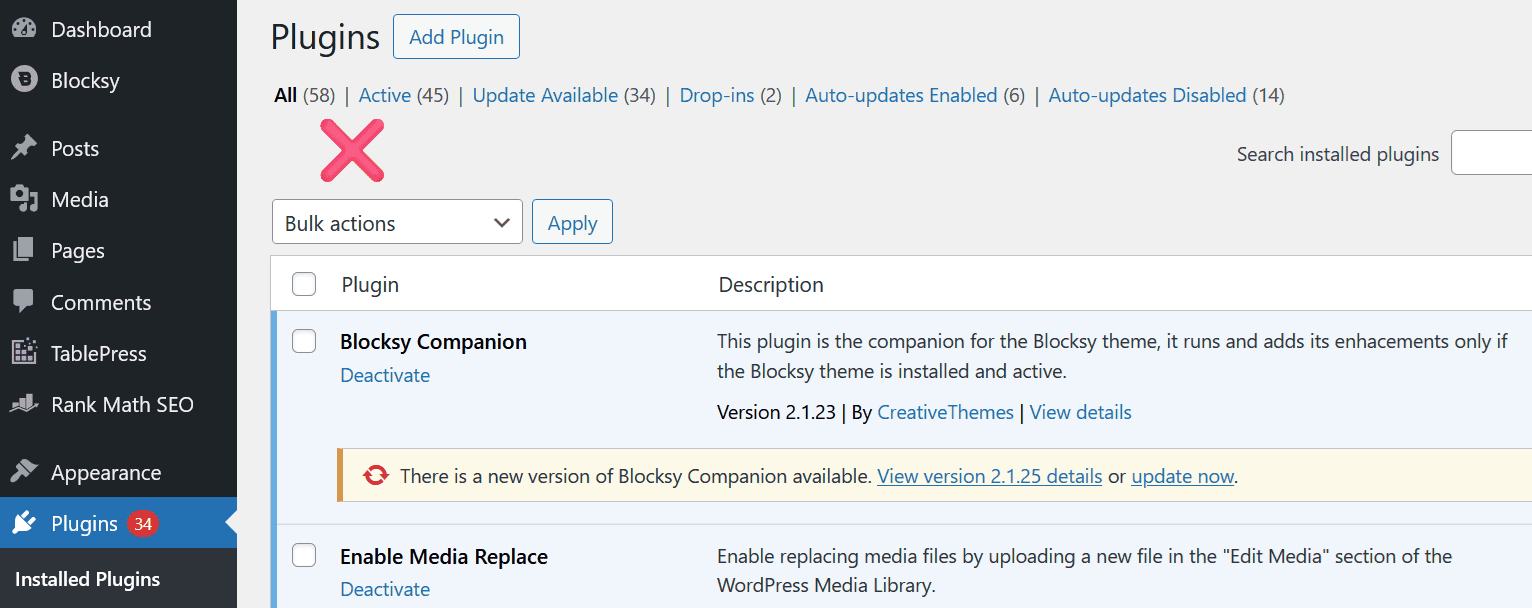Click the Posts pushpin icon
The width and height of the screenshot is (1532, 608).
pyautogui.click(x=24, y=148)
